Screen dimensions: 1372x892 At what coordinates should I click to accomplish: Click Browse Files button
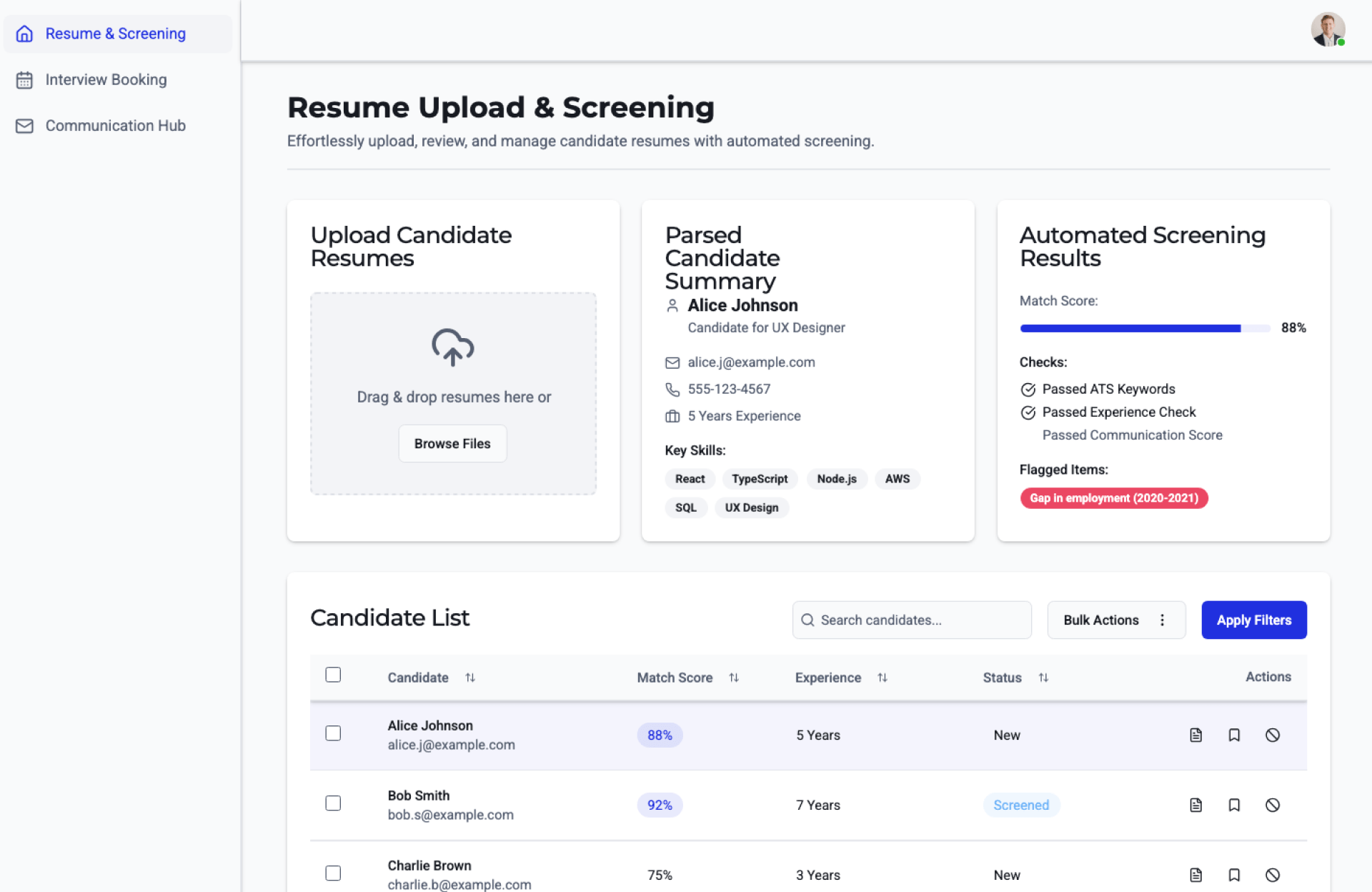coord(452,444)
